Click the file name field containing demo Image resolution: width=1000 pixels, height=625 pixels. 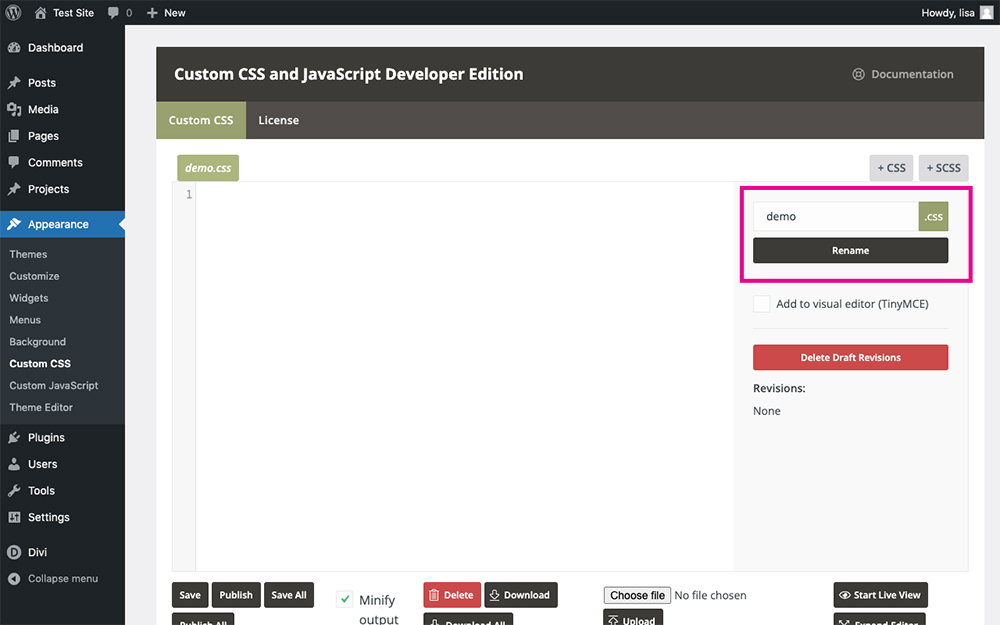coord(835,217)
